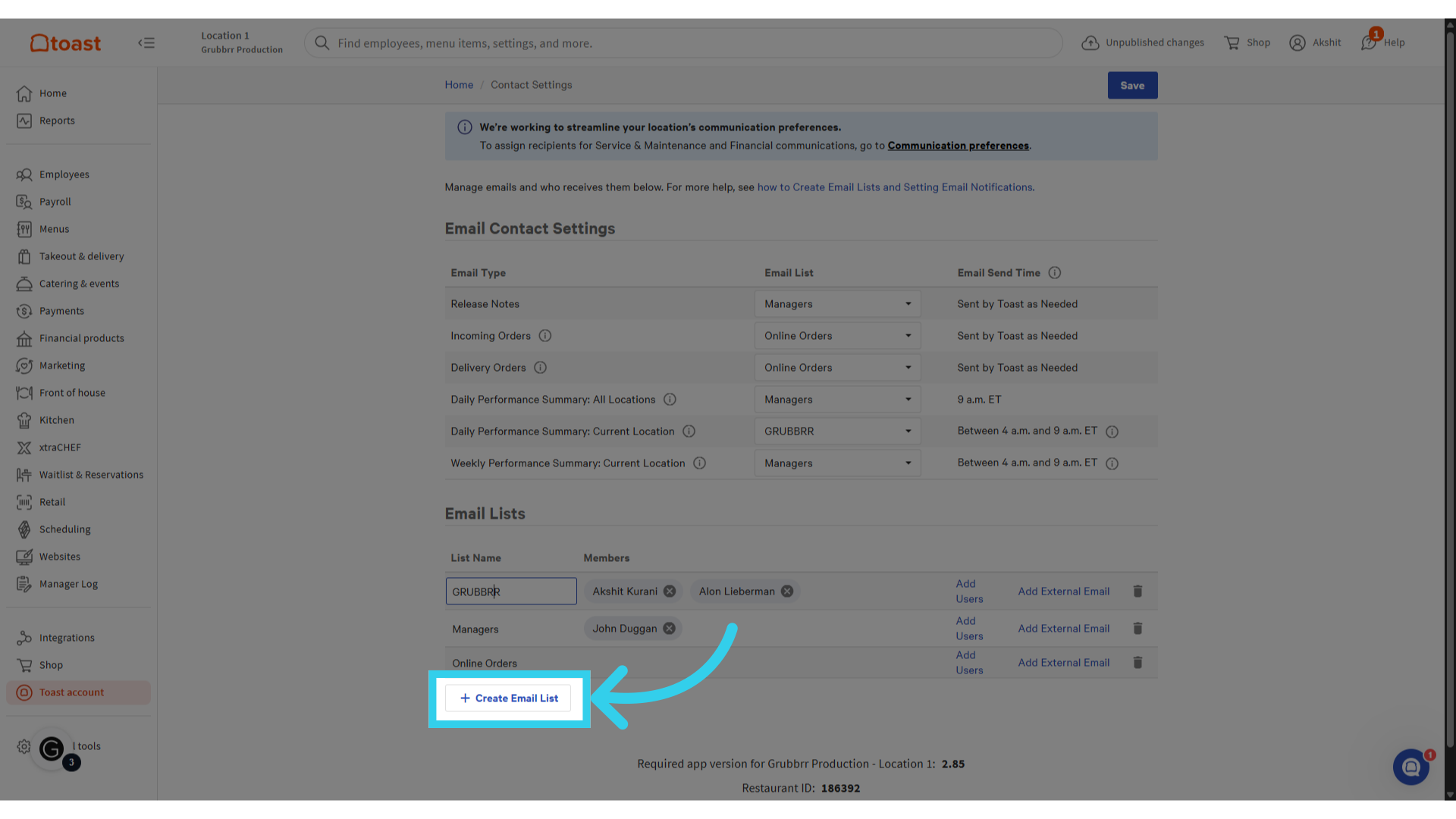Delete the GRUBBRR email list
Screen dimensions: 1456x819
pos(1137,591)
